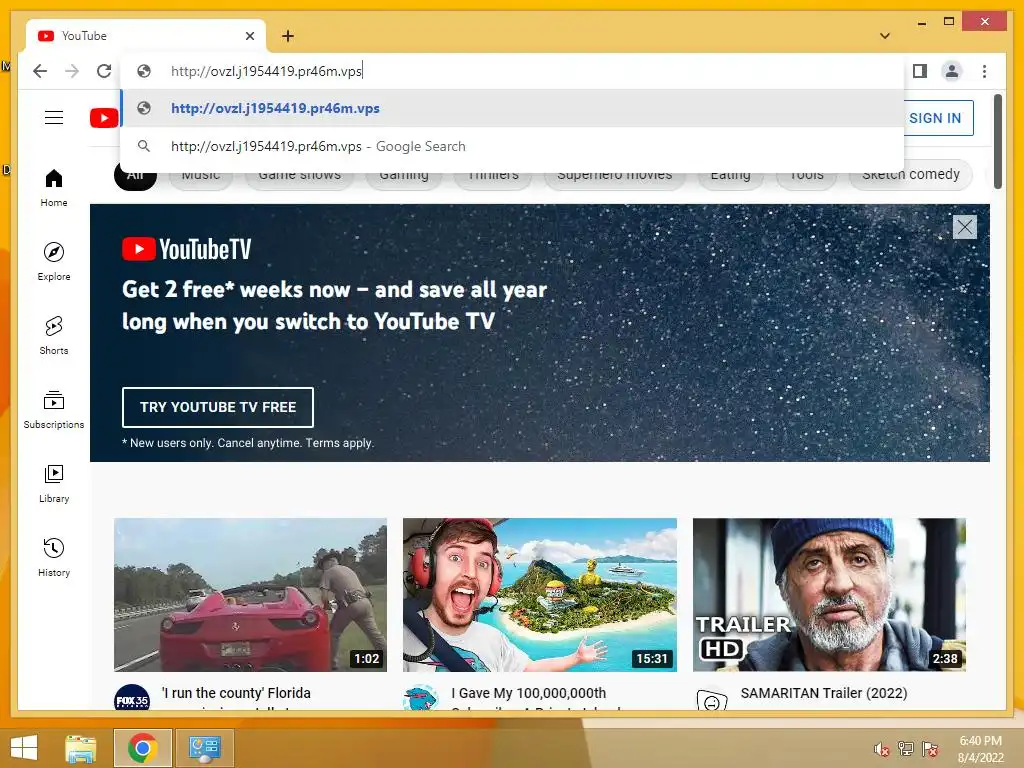This screenshot has height=768, width=1024.
Task: Open the YouTube hamburger guide menu
Action: [x=54, y=118]
